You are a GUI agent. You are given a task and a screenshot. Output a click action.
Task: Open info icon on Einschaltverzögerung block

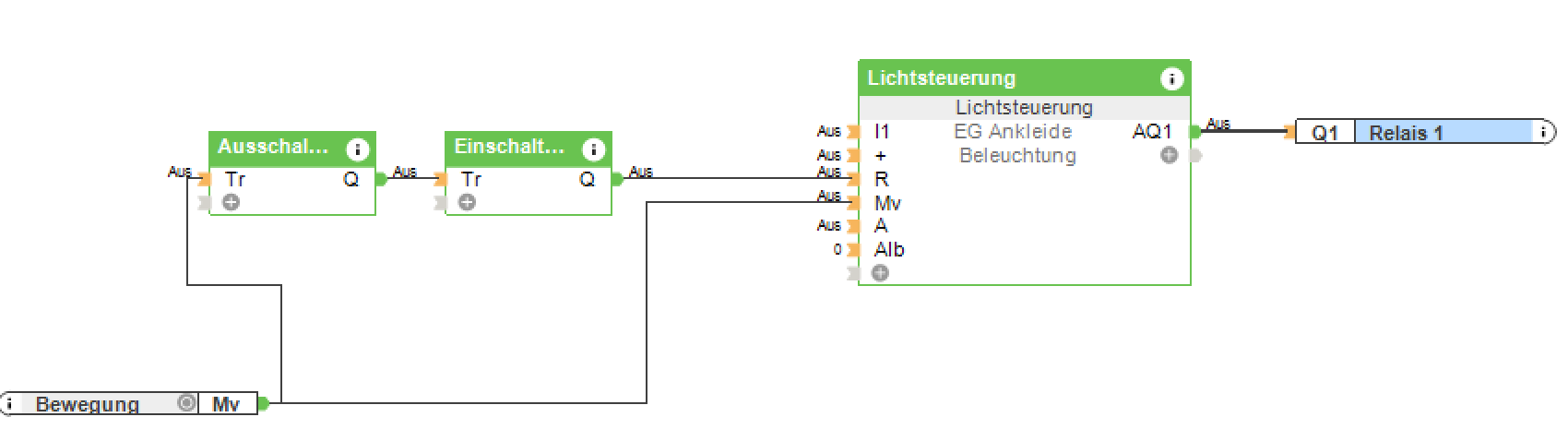[x=593, y=149]
